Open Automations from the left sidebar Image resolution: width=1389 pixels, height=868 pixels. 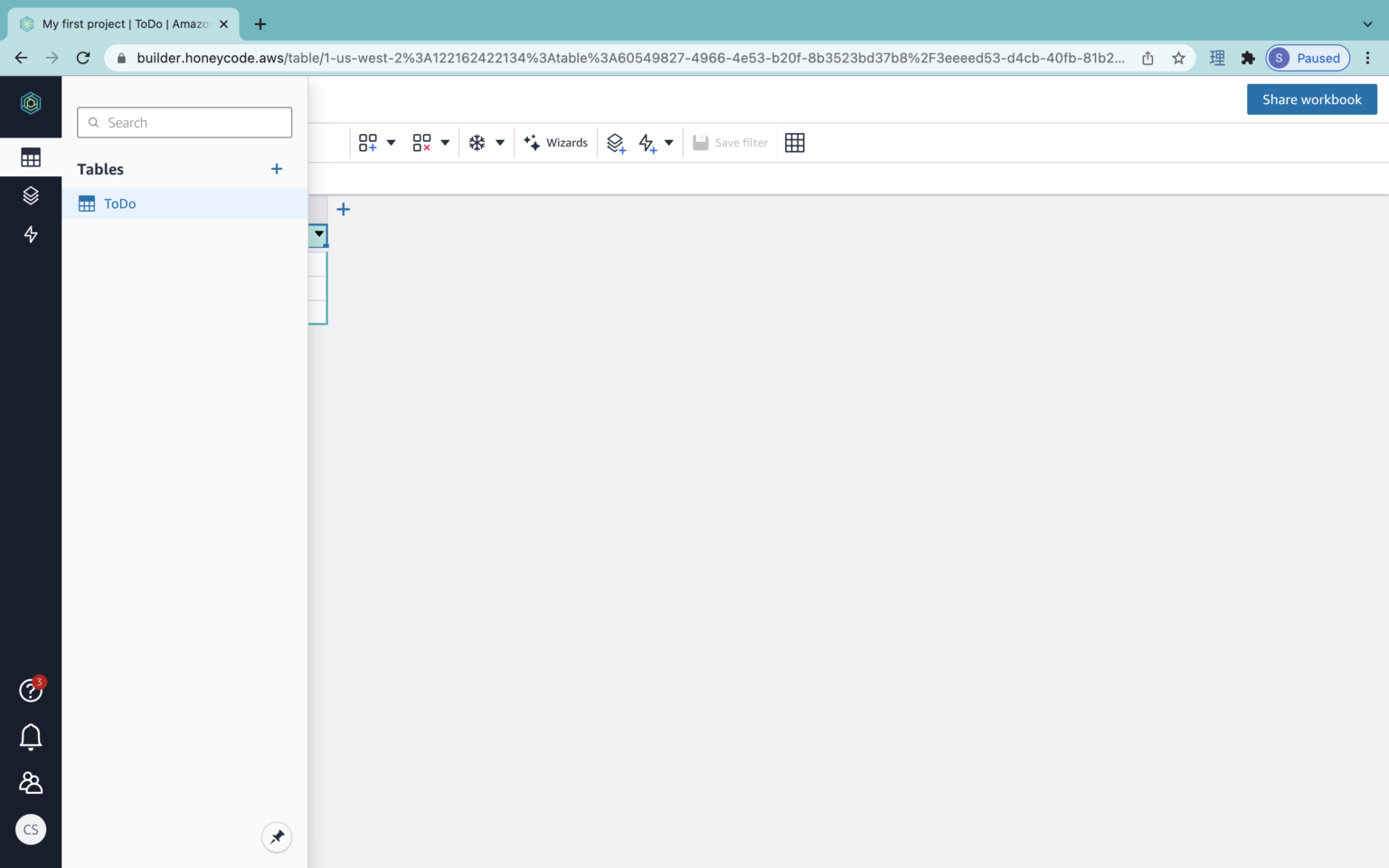tap(31, 234)
